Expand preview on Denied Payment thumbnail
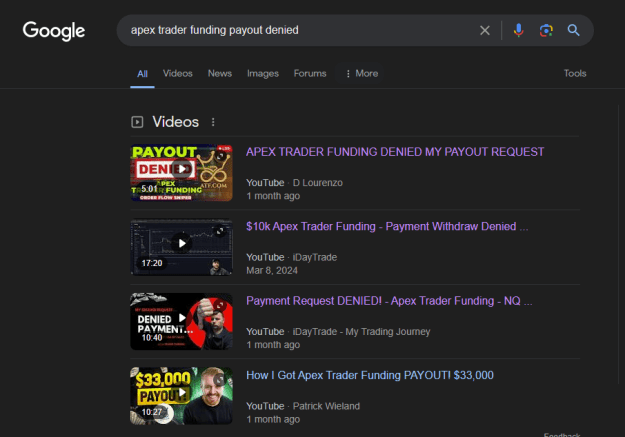 click(220, 305)
